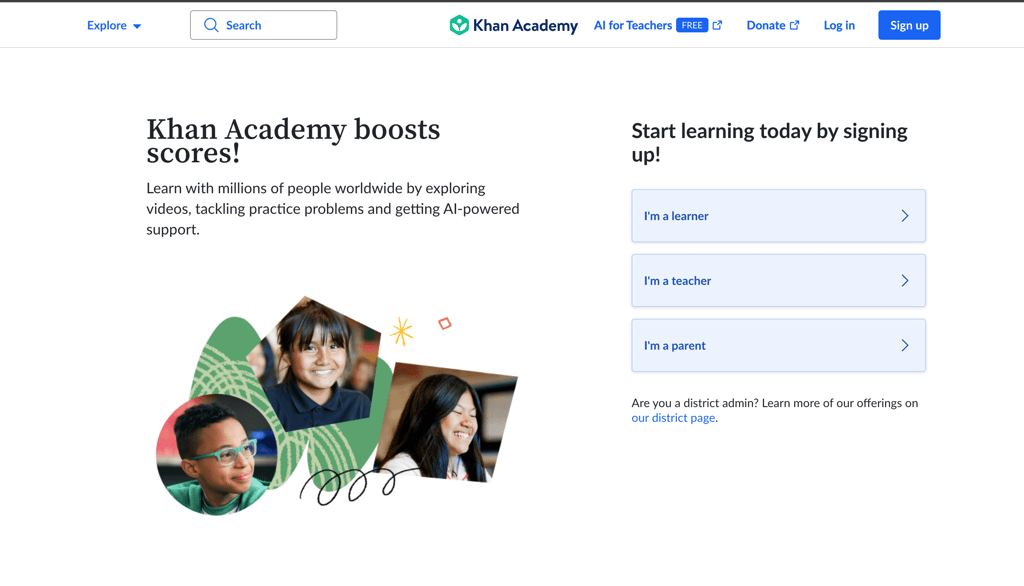Click the Explore dropdown caret arrow

pos(136,26)
